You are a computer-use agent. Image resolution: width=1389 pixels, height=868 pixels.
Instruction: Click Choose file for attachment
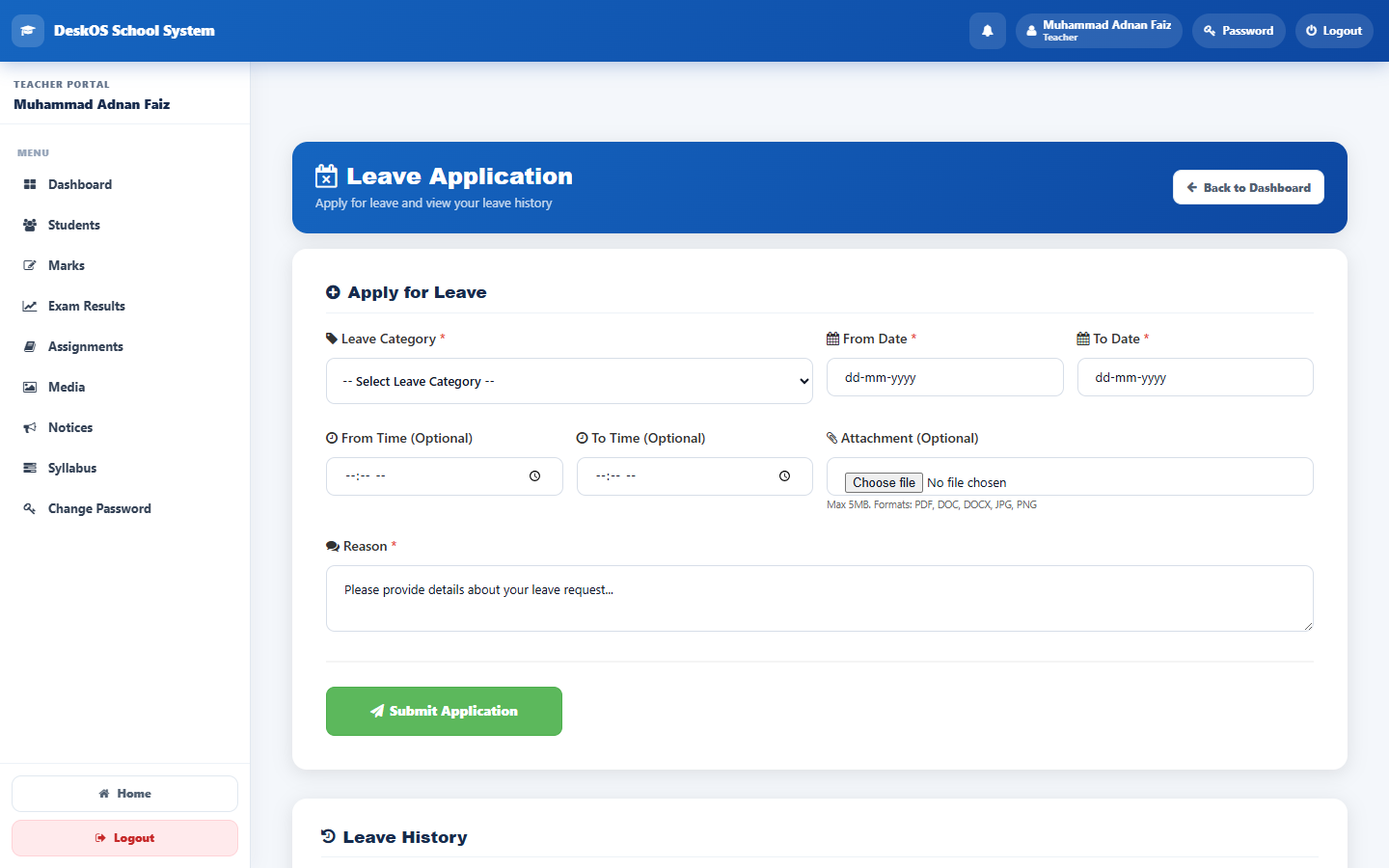(884, 482)
